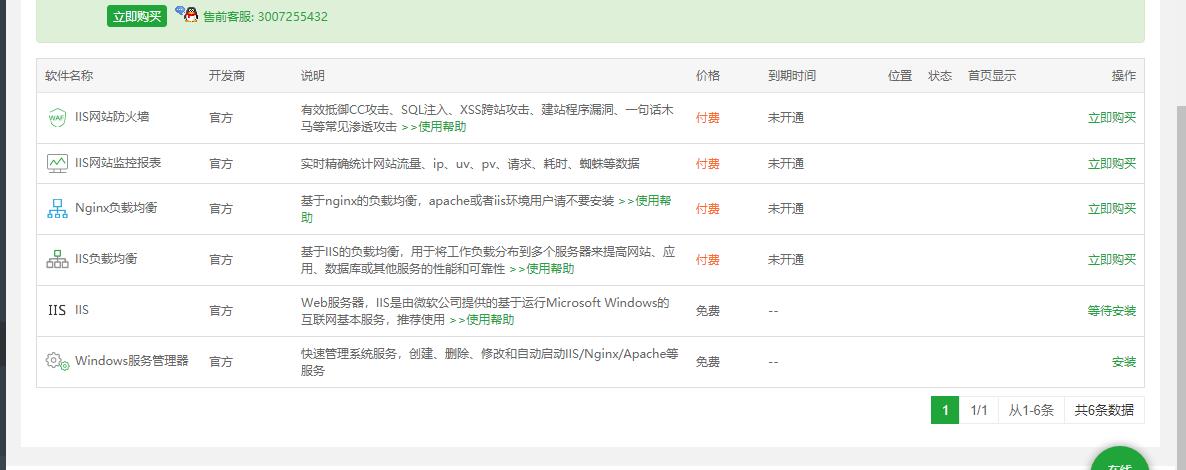Click the green 立即购买 button at top
1186x470 pixels.
(136, 16)
